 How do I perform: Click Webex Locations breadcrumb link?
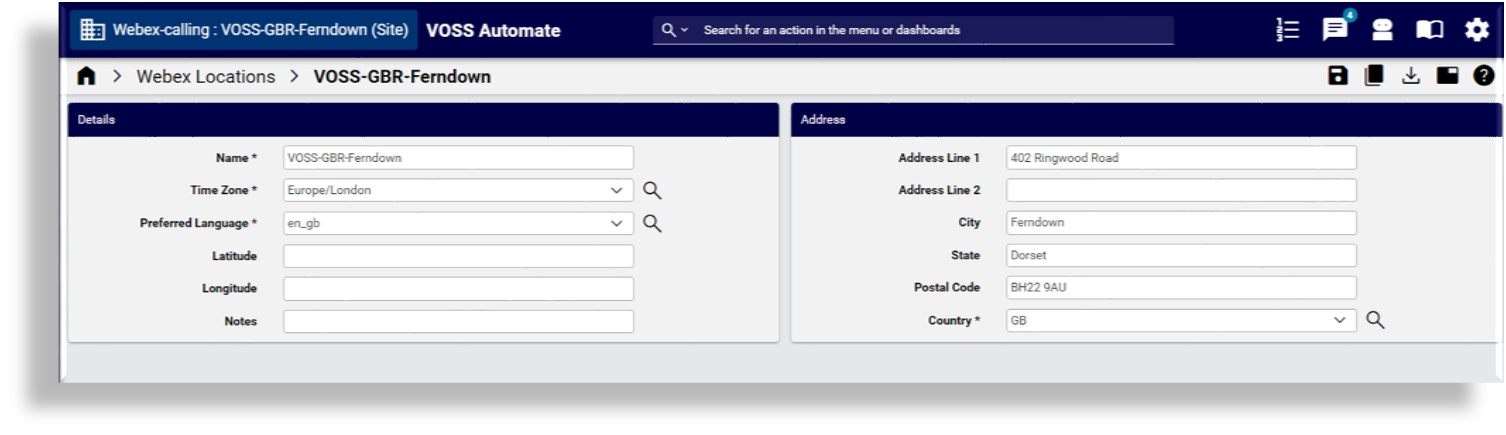pos(205,77)
